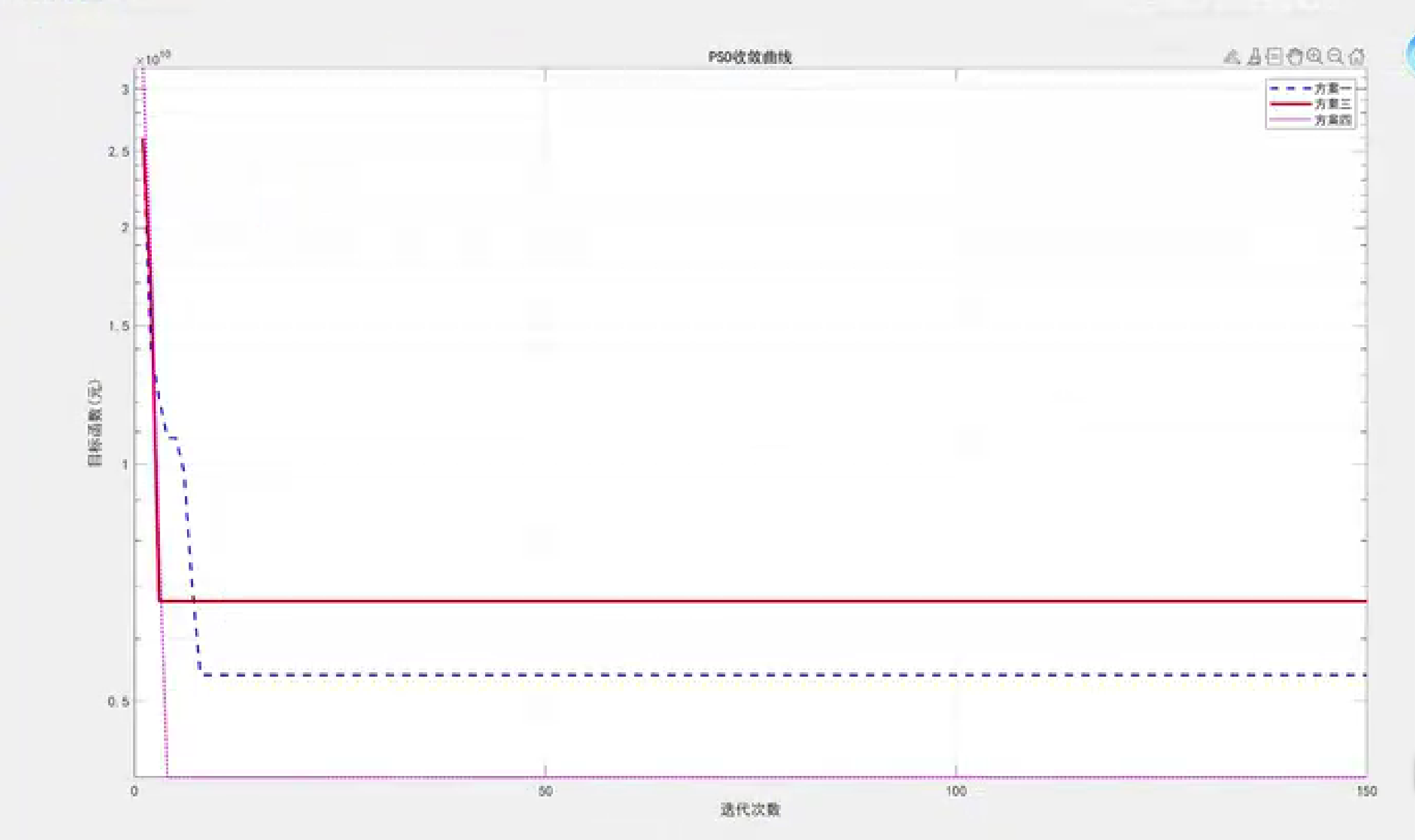
Task: Click the red solid line legend sample
Action: pyautogui.click(x=1290, y=104)
